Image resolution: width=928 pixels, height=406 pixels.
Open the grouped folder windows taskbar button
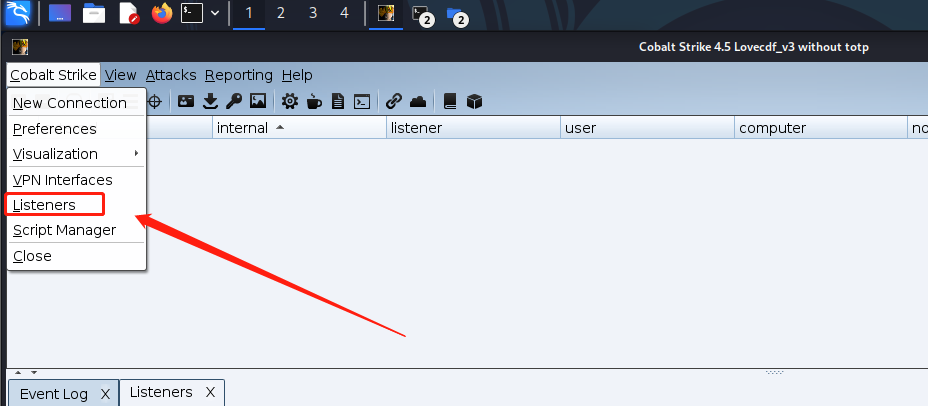point(456,15)
